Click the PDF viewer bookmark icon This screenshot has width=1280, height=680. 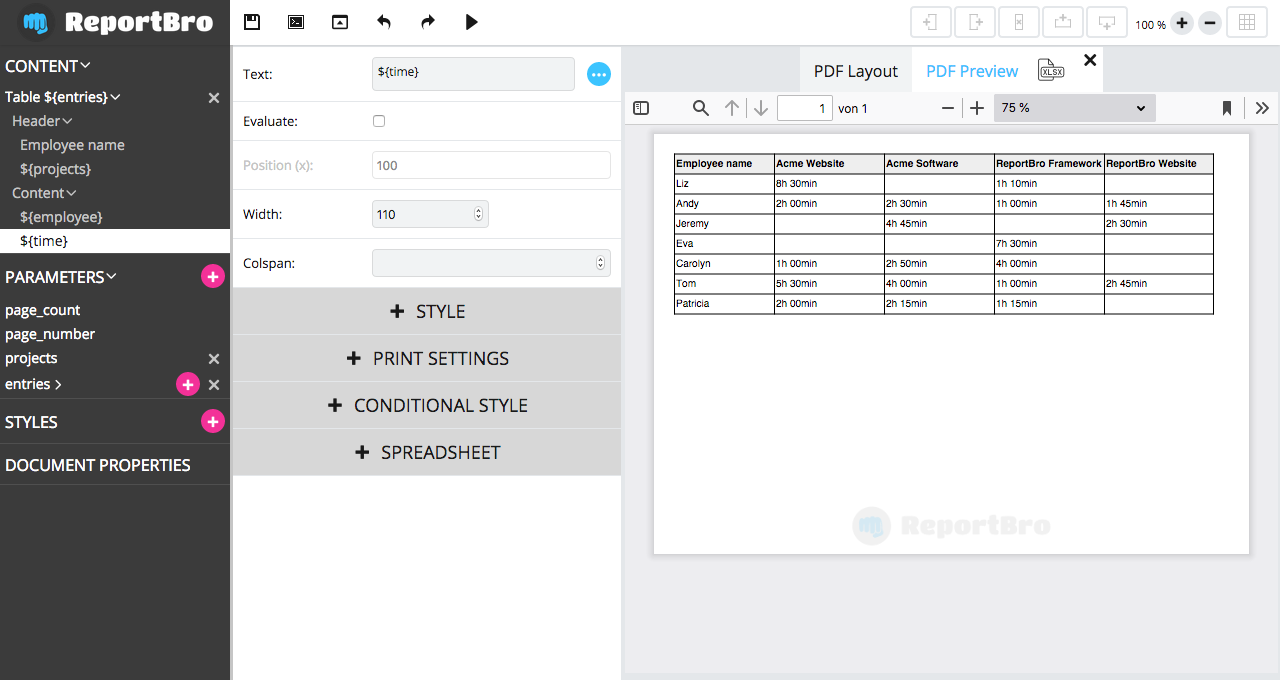(x=1227, y=108)
